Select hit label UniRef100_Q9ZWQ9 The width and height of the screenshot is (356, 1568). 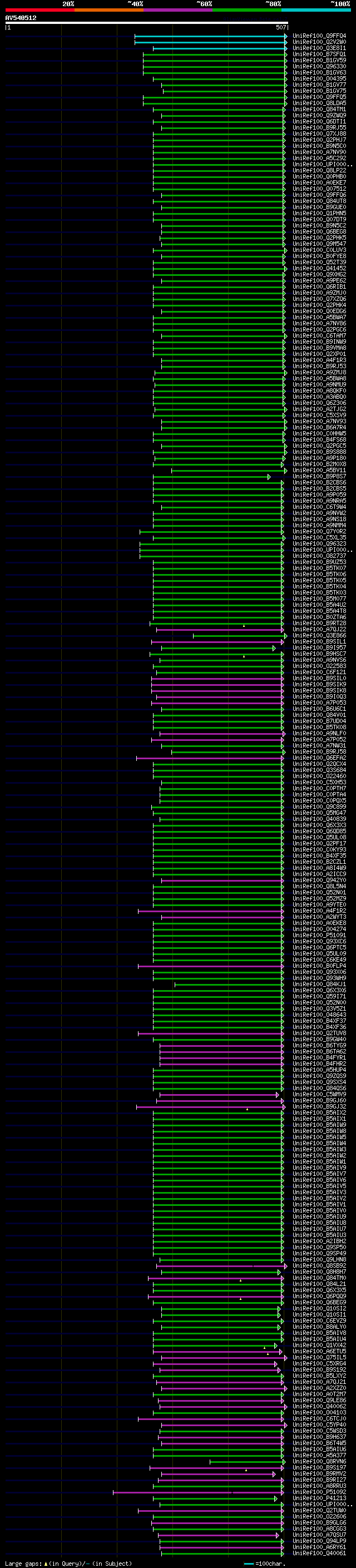coord(319,115)
